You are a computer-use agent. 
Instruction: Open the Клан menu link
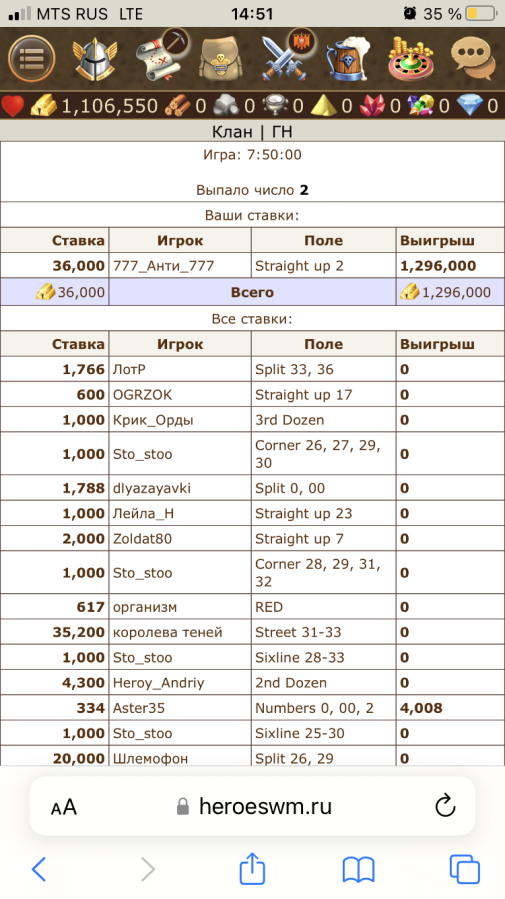pos(232,132)
